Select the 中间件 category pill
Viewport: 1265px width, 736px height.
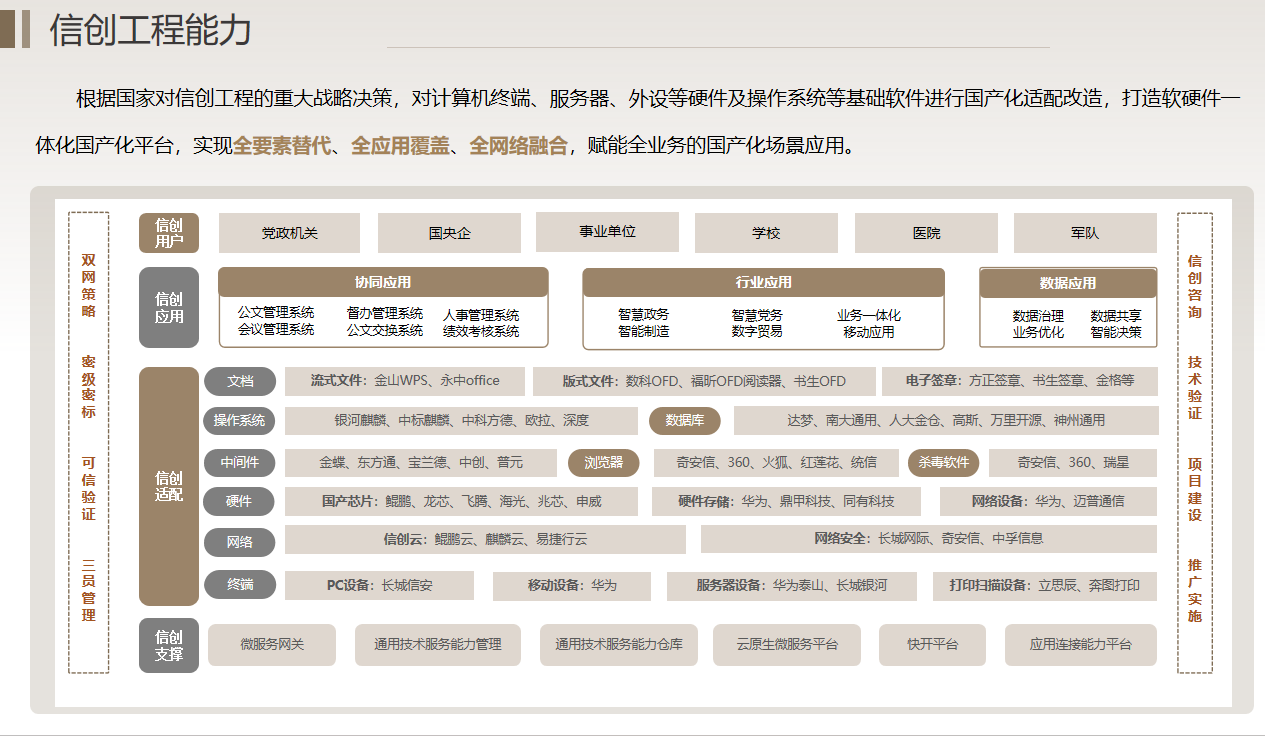pyautogui.click(x=240, y=462)
